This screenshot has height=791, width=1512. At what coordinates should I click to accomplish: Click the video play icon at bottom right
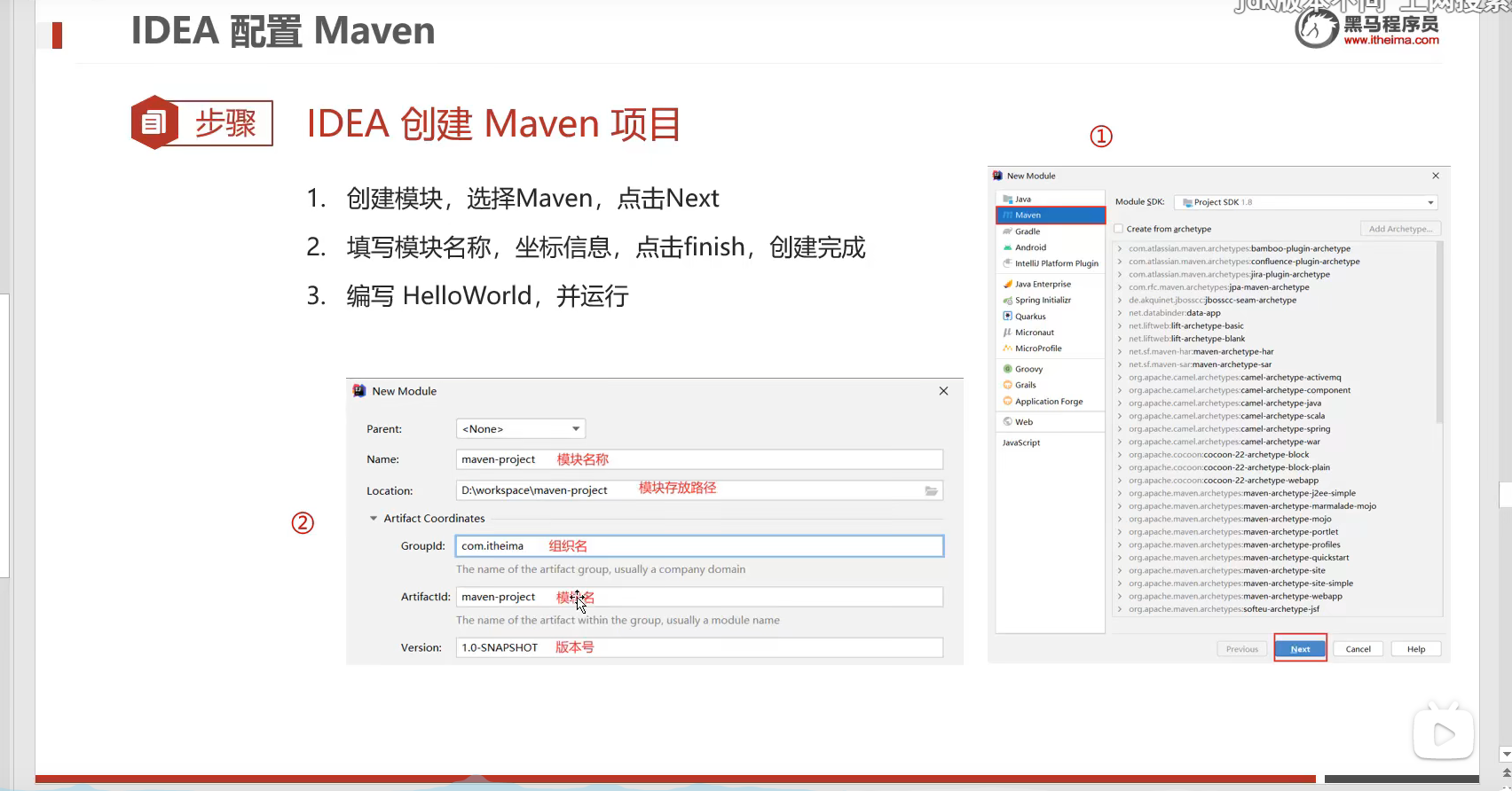tap(1444, 734)
